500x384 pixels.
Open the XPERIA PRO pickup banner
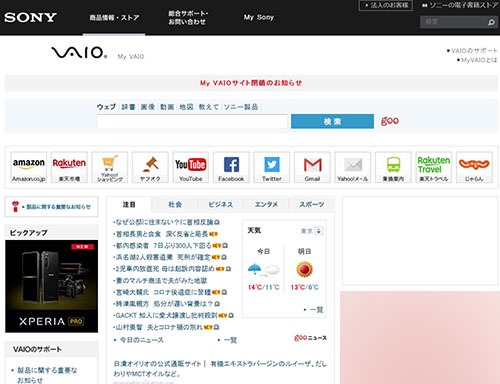52,286
